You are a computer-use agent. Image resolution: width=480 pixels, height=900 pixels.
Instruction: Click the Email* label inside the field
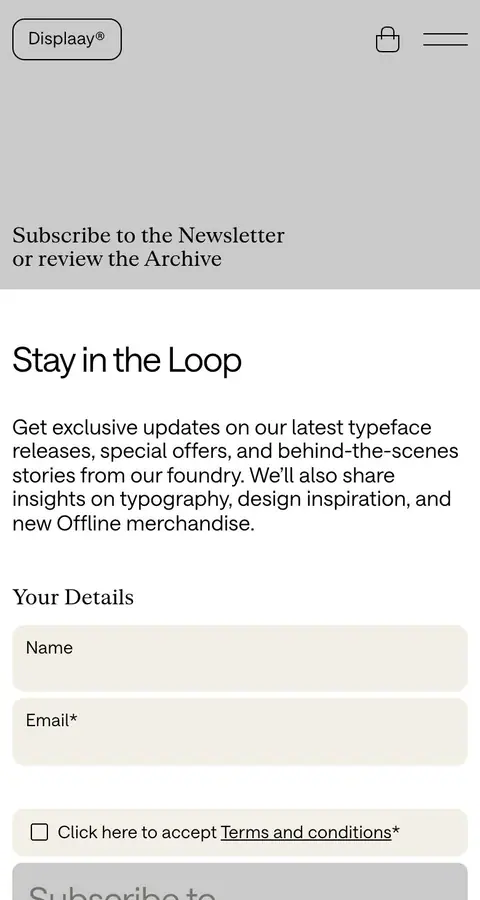[x=52, y=720]
